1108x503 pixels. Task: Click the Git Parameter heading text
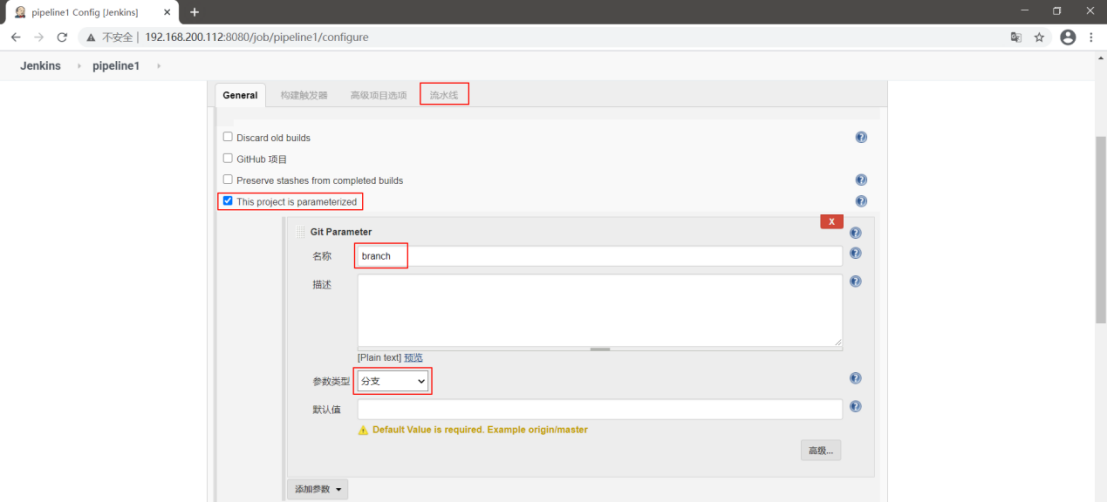coord(341,232)
